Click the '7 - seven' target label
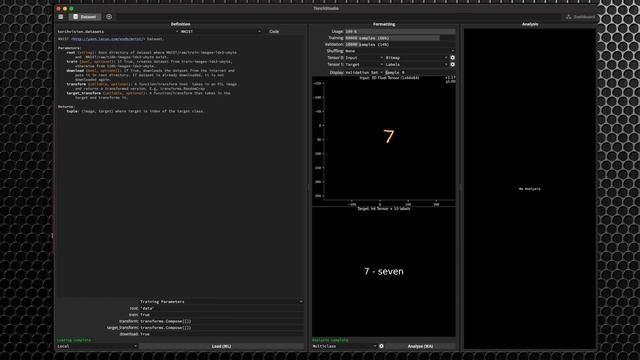The height and width of the screenshot is (360, 640). click(384, 271)
